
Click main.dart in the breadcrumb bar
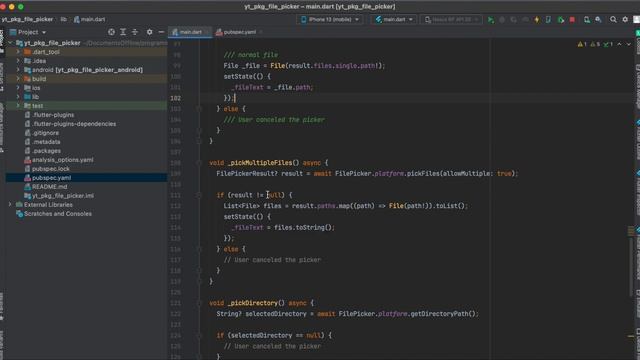pos(89,19)
